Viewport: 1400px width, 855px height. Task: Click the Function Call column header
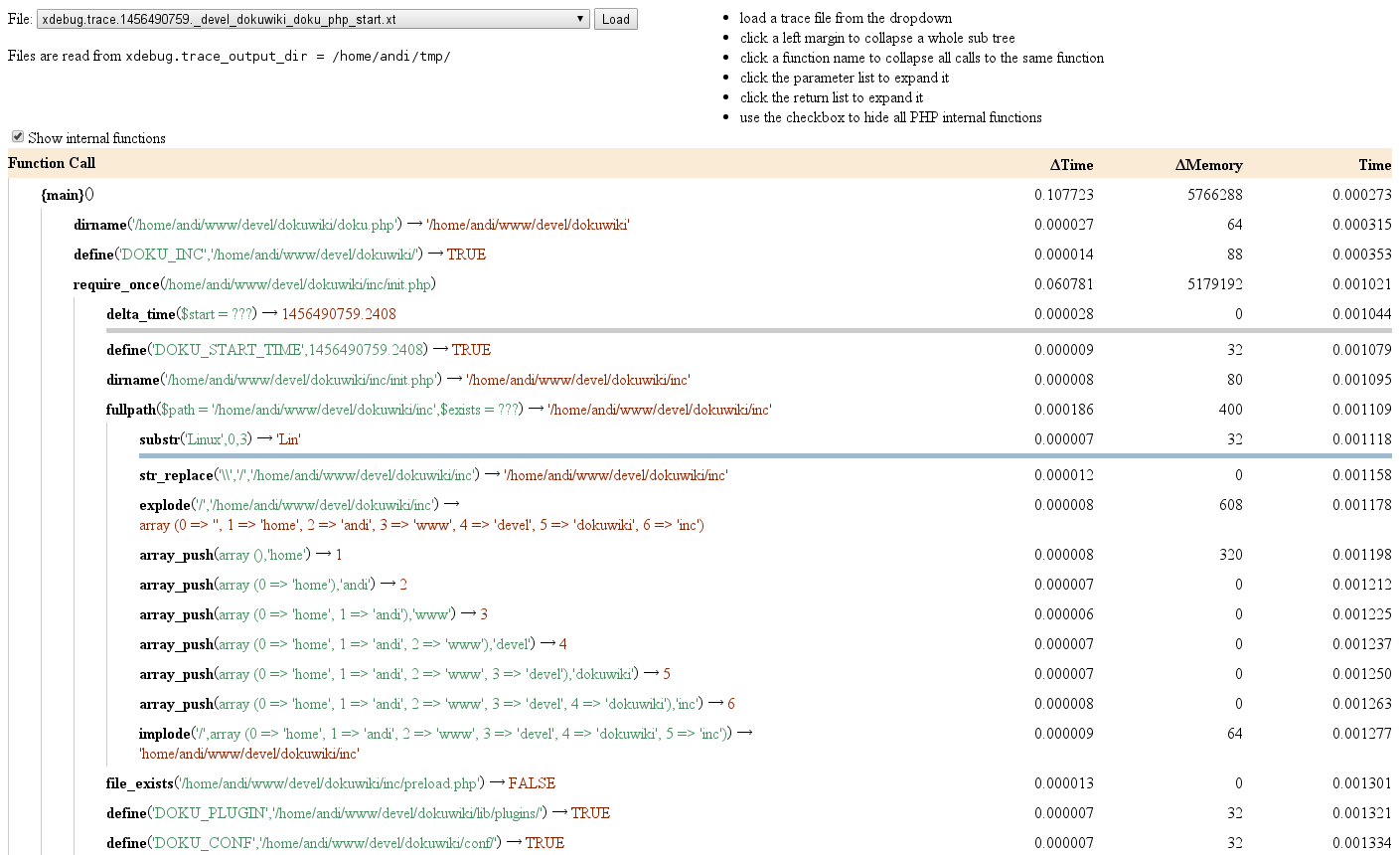coord(52,163)
